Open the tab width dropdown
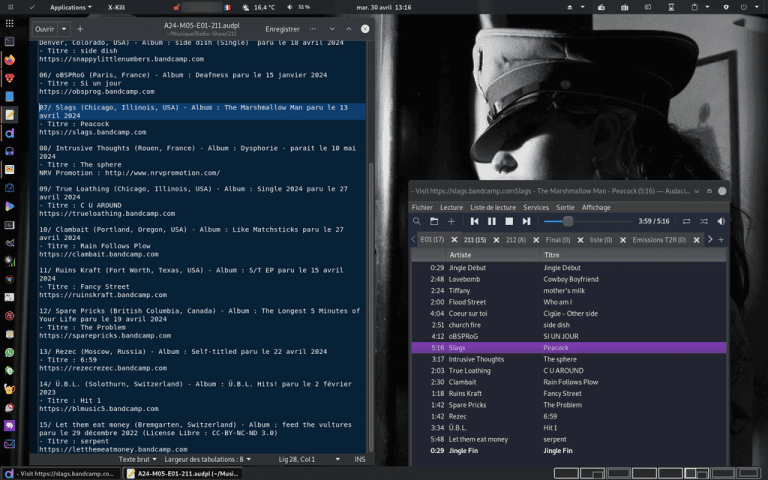 tap(208, 459)
